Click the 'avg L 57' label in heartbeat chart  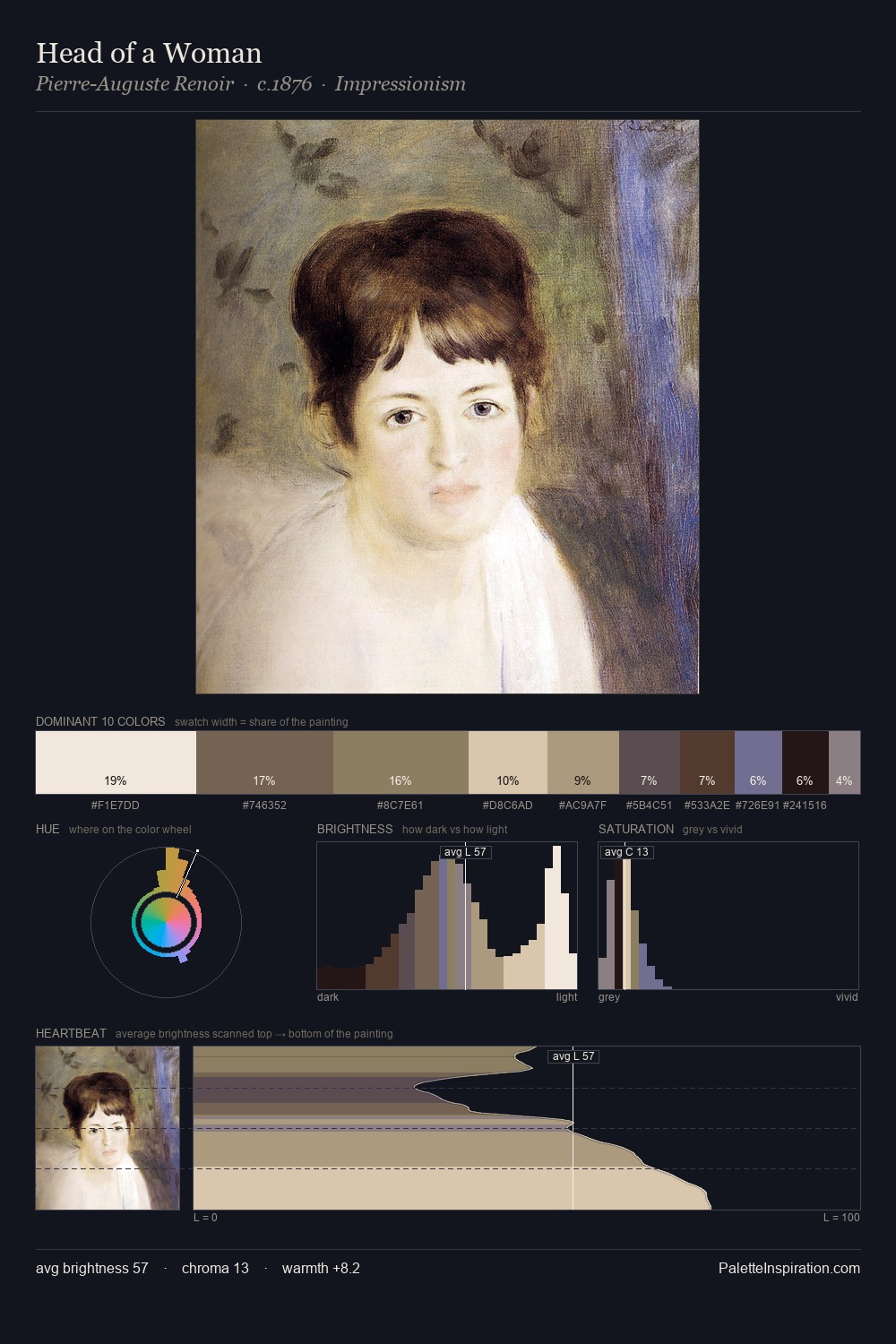[x=573, y=1056]
